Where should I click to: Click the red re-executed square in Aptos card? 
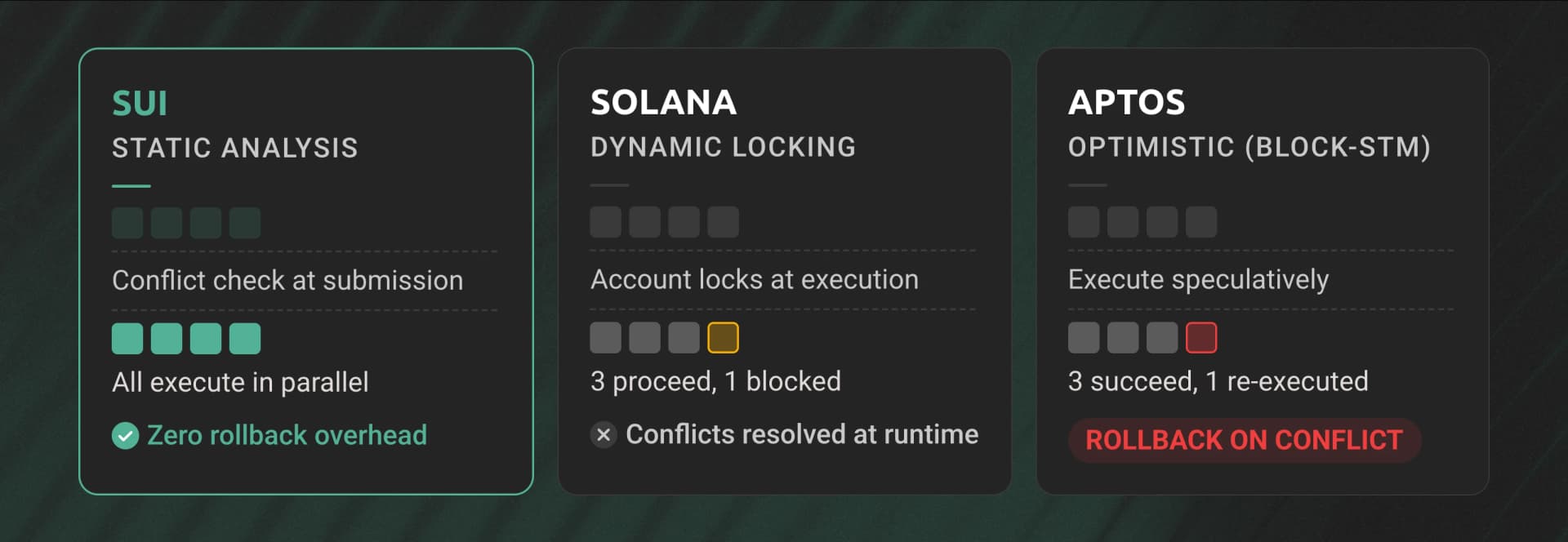tap(1200, 338)
